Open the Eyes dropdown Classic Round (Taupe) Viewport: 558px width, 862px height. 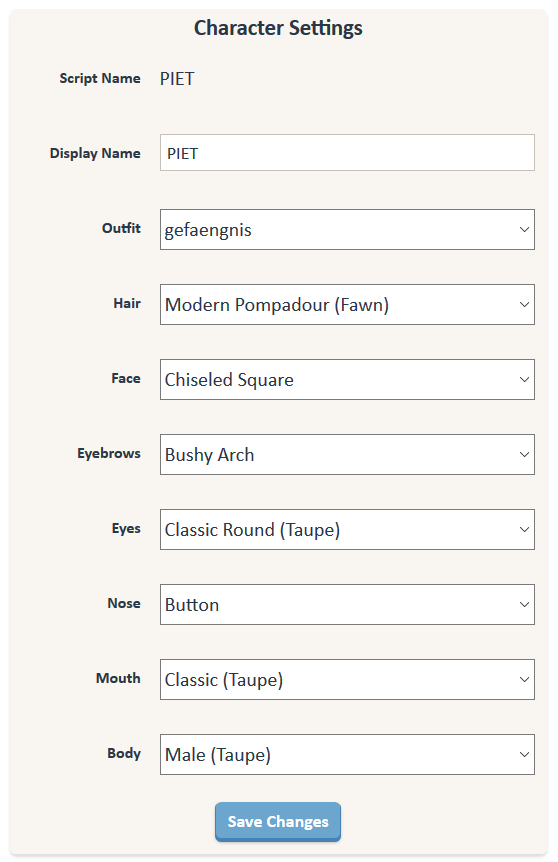[x=347, y=529]
